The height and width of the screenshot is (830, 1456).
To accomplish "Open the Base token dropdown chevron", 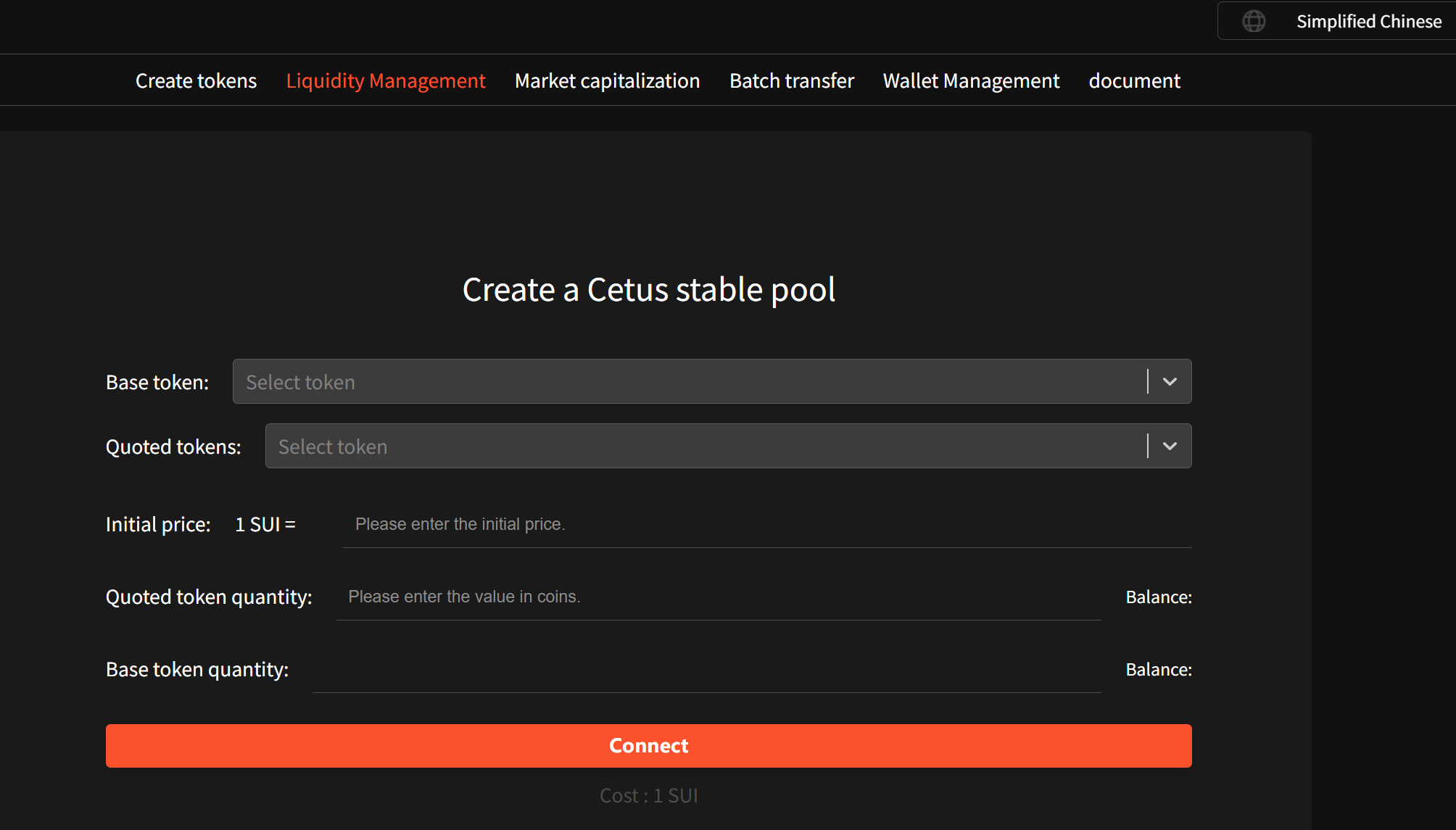I will (1169, 381).
